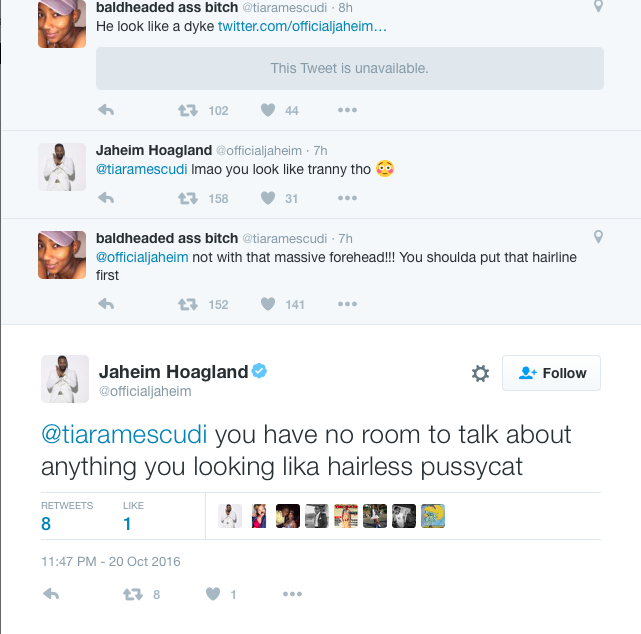
Task: Retweet the tweet with 102 retweets
Action: click(x=187, y=110)
